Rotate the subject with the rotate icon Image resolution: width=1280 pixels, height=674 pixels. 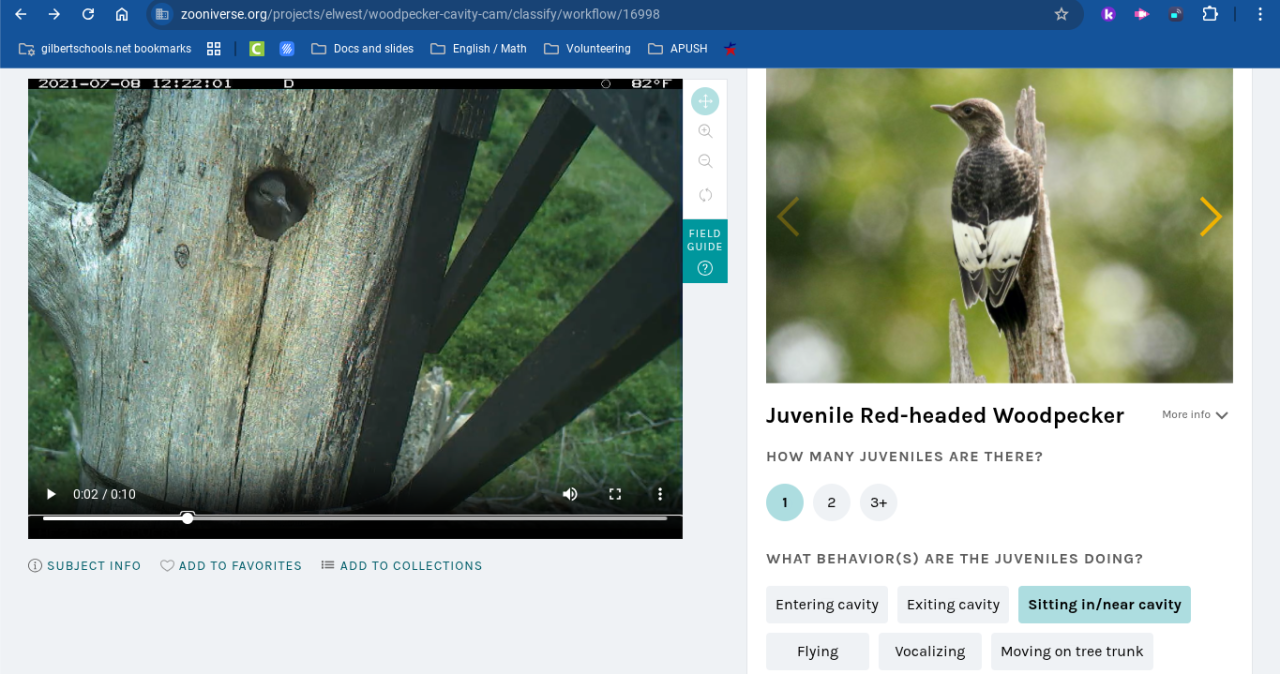point(705,195)
